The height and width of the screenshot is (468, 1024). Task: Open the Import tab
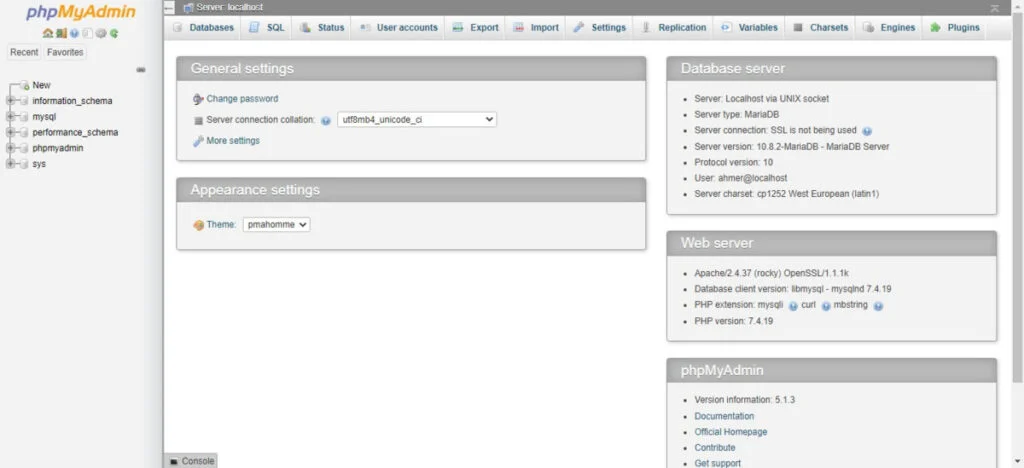(x=536, y=27)
